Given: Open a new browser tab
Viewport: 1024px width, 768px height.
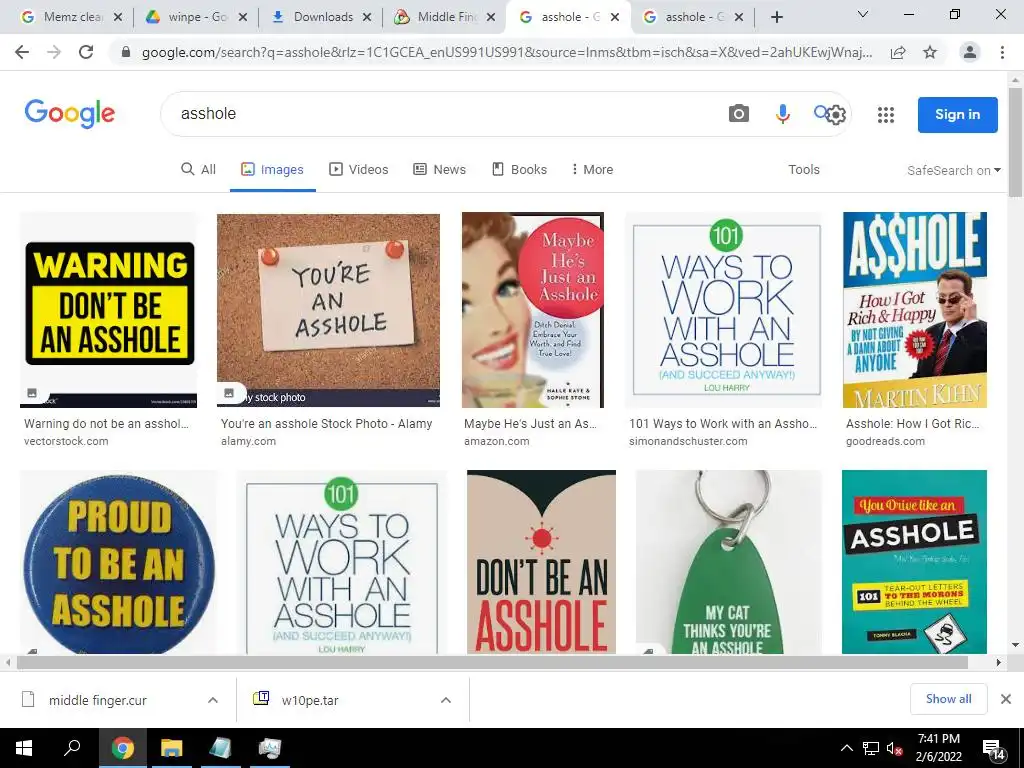Looking at the screenshot, I should tap(776, 17).
